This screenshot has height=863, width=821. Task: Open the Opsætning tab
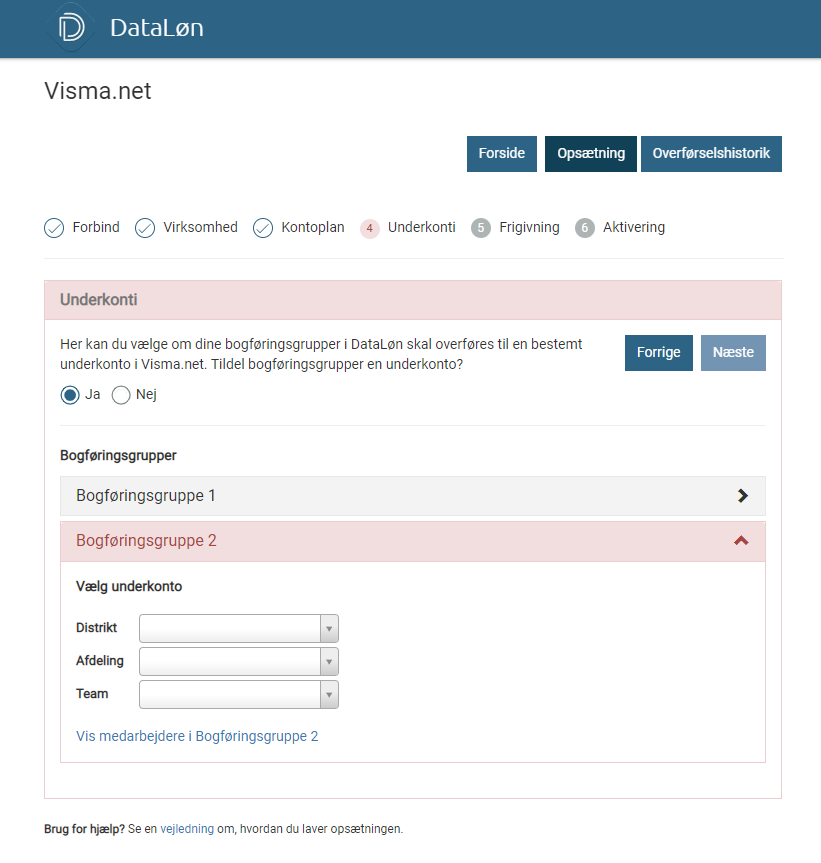591,154
